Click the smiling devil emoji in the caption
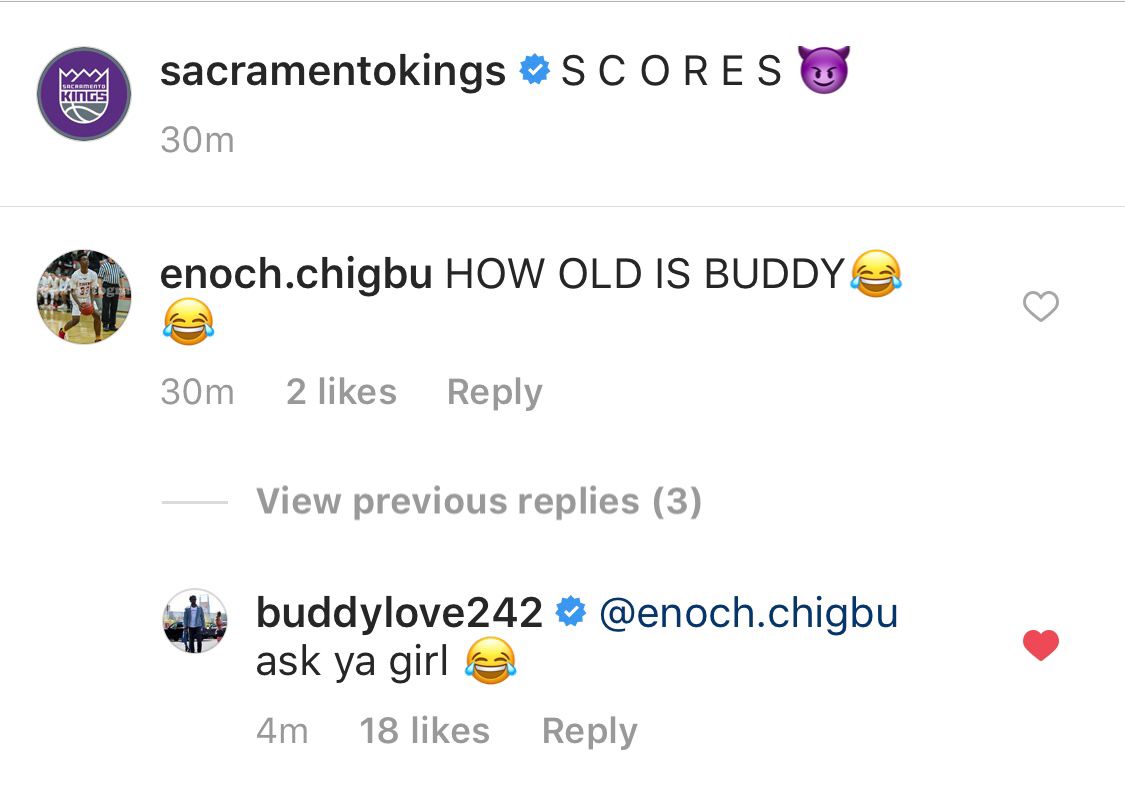Screen dimensions: 1125x793 pyautogui.click(x=823, y=70)
